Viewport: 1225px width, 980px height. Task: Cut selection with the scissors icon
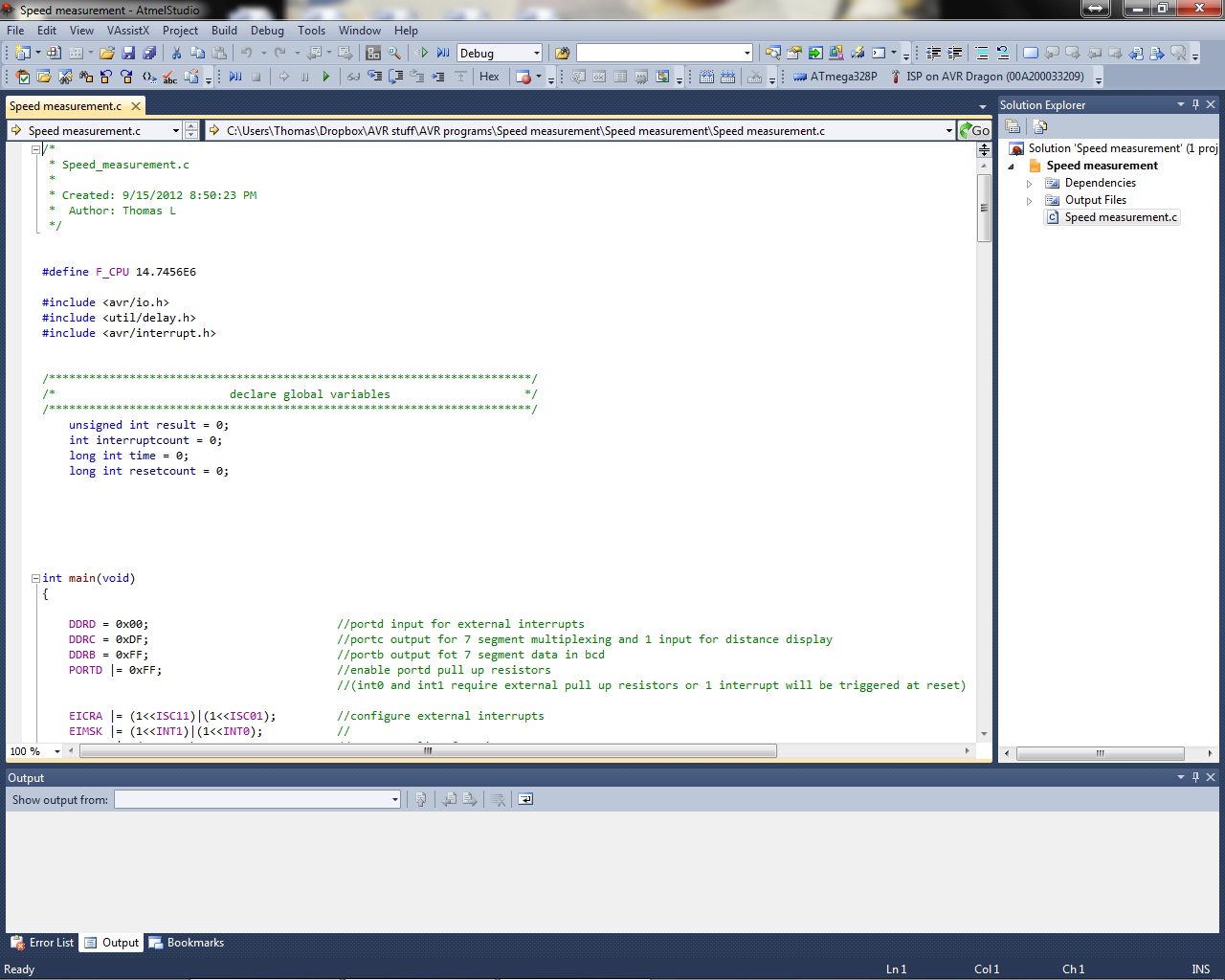pyautogui.click(x=176, y=53)
